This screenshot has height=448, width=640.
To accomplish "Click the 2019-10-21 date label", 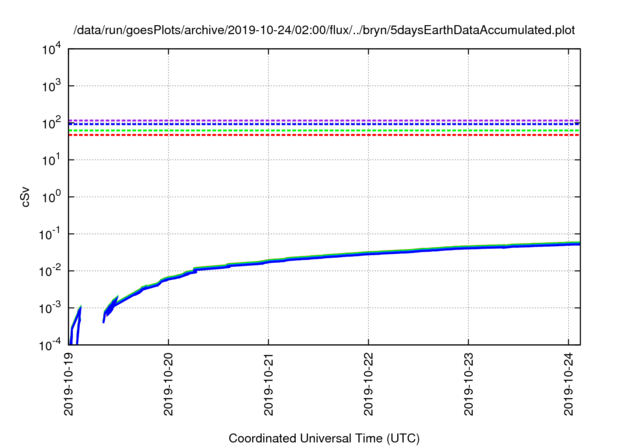I will 269,384.
